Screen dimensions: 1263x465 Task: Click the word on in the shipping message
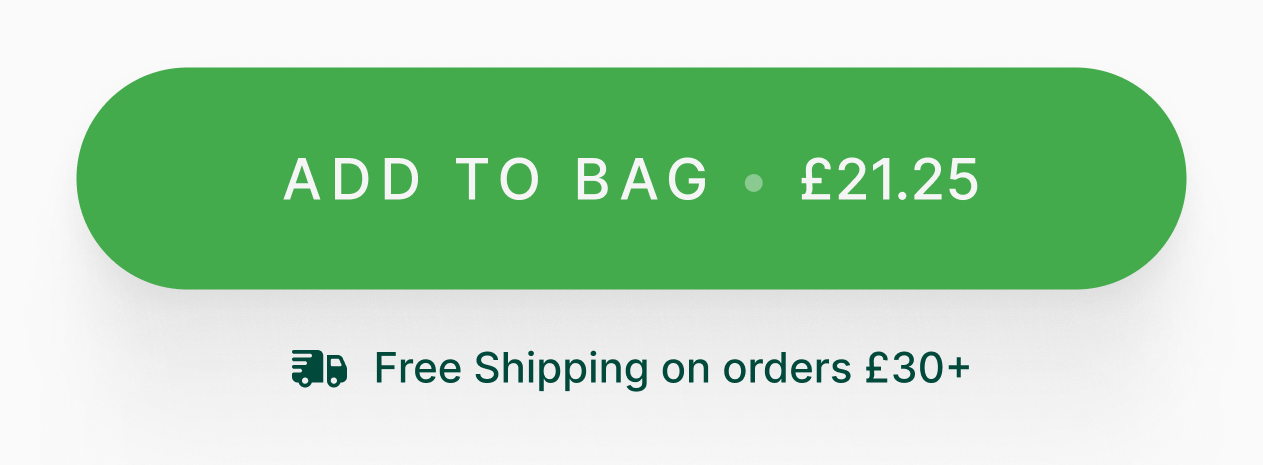pos(686,372)
